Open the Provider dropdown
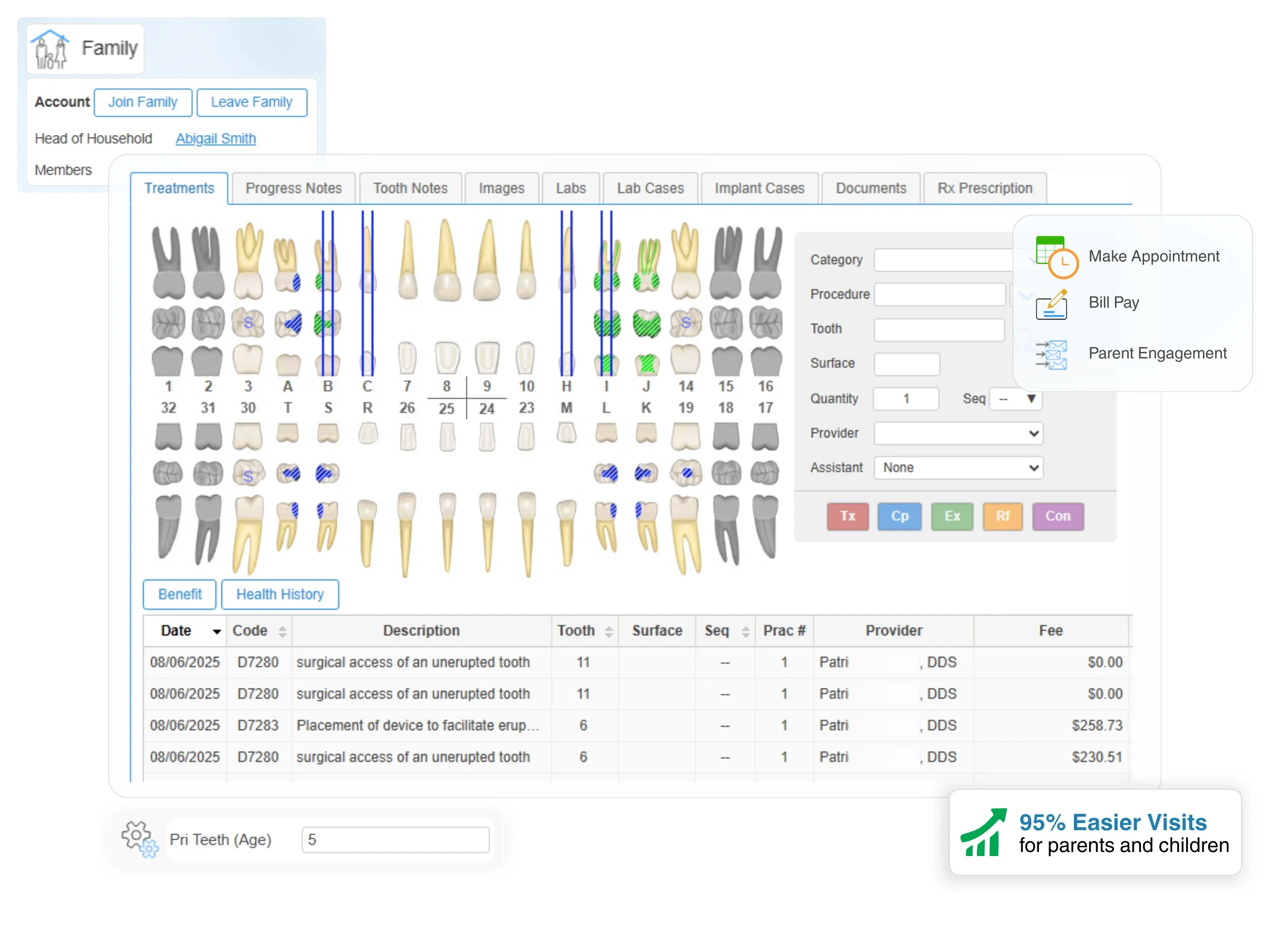Viewport: 1270px width, 952px height. coord(958,433)
